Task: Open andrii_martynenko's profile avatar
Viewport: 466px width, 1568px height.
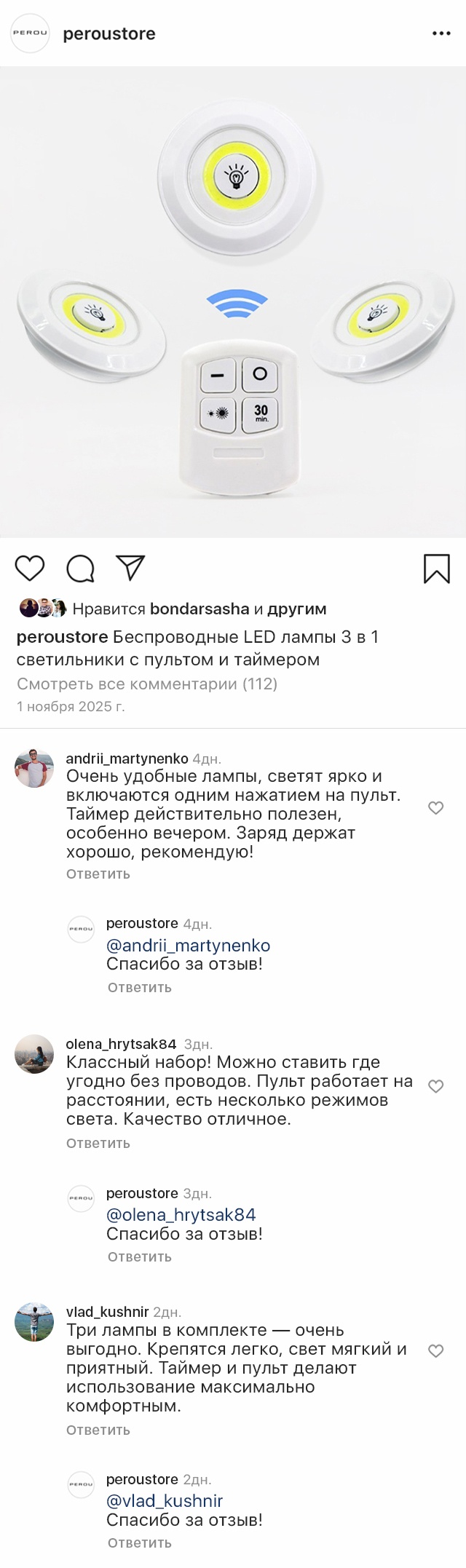Action: pyautogui.click(x=34, y=768)
